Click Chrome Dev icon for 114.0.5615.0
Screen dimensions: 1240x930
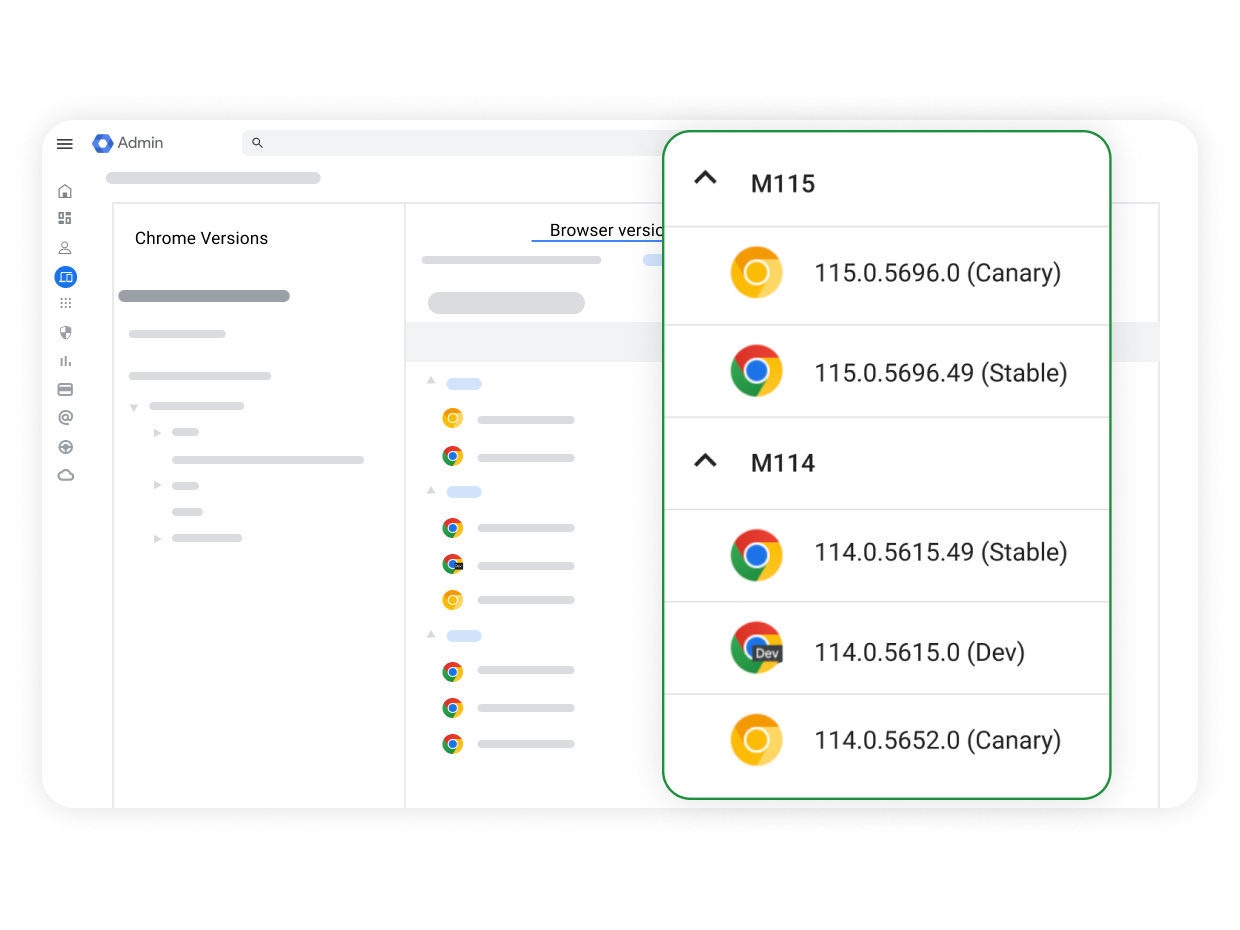(x=756, y=648)
